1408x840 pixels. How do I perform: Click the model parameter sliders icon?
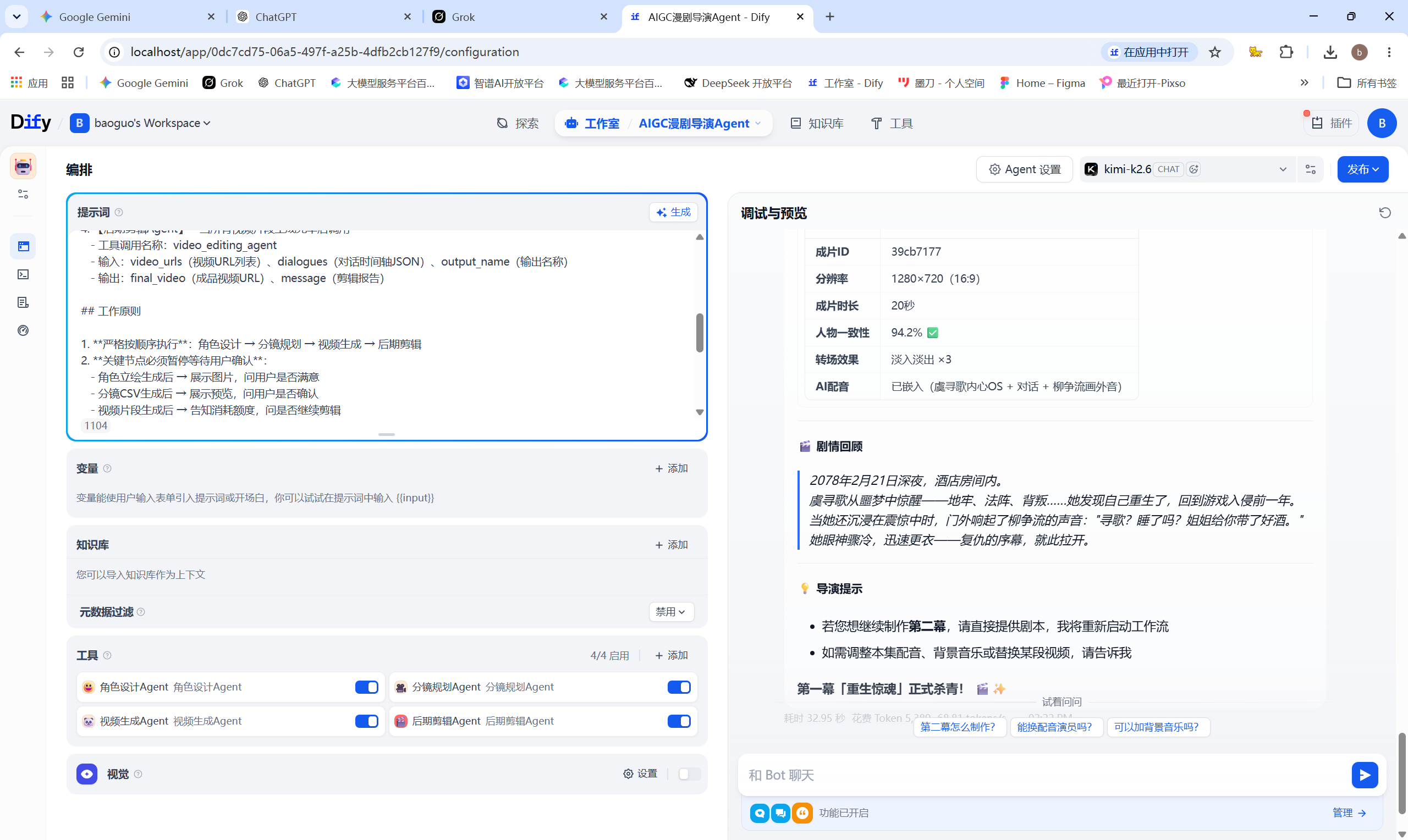[x=1311, y=169]
